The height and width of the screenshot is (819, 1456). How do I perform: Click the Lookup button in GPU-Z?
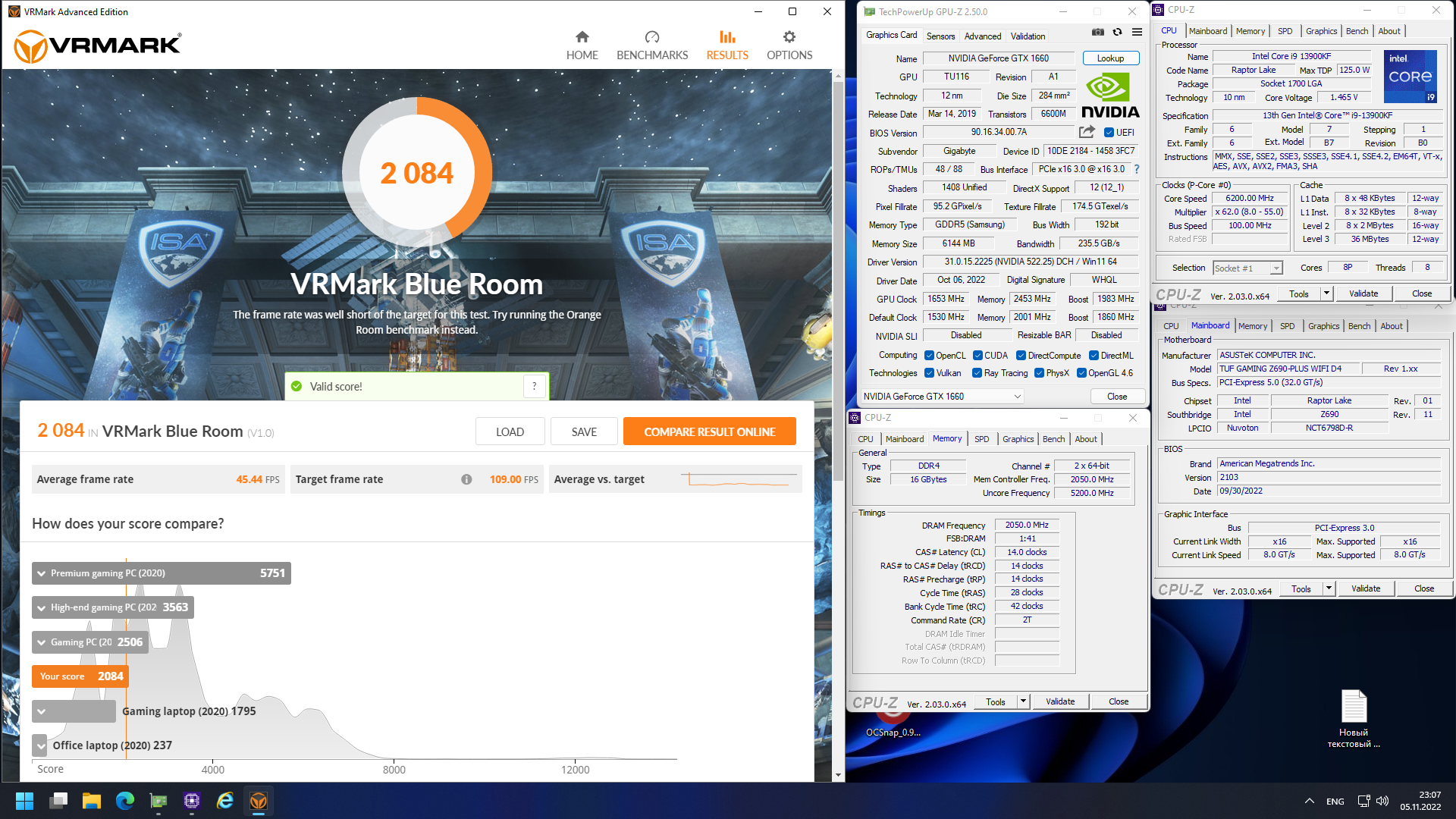(1110, 58)
